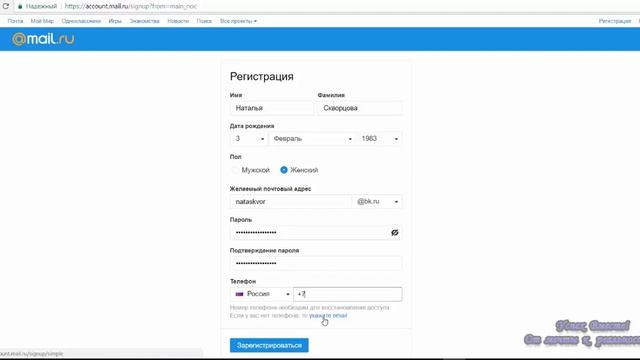The width and height of the screenshot is (640, 360).
Task: Click the Регистрация link at top right
Action: click(x=615, y=21)
